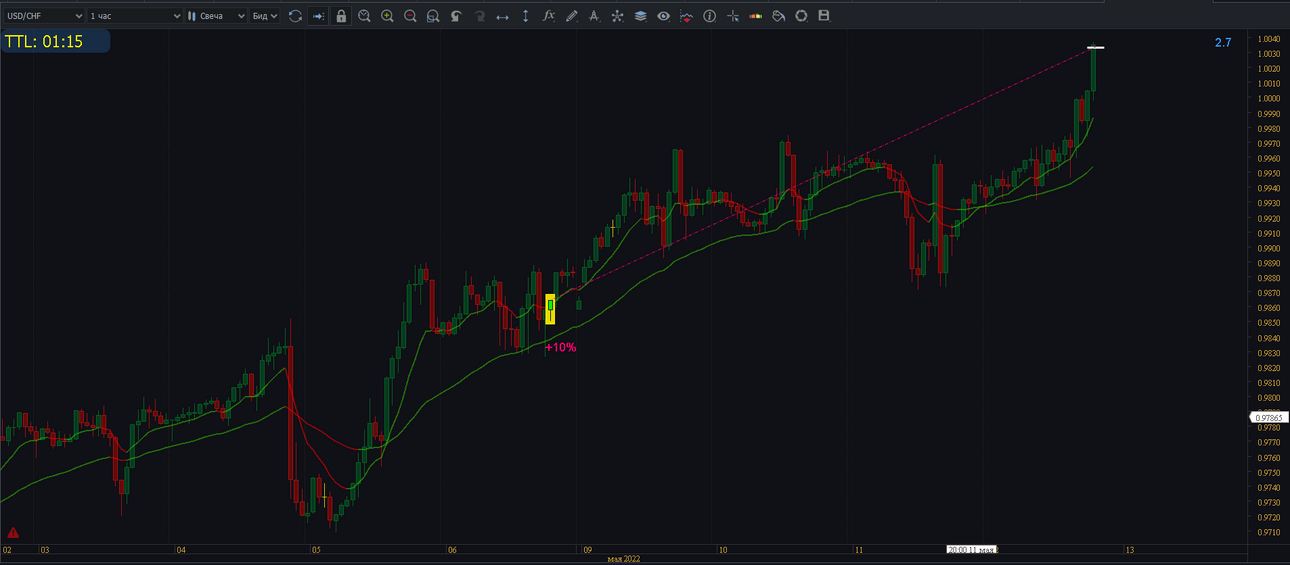Click the zoom in magnifier icon
The image size is (1290, 565).
387,16
